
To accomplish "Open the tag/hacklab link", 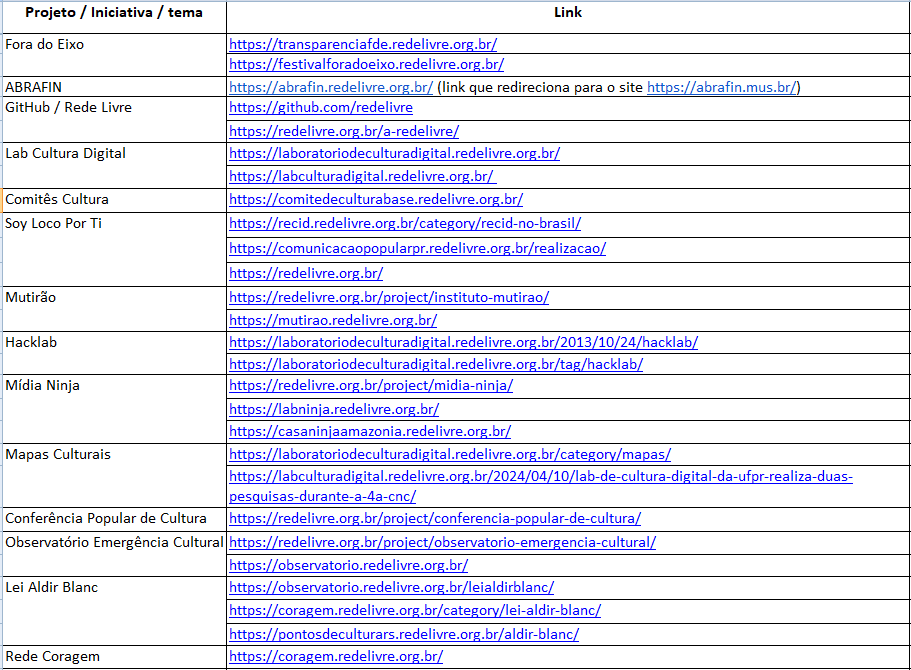I will [x=436, y=364].
